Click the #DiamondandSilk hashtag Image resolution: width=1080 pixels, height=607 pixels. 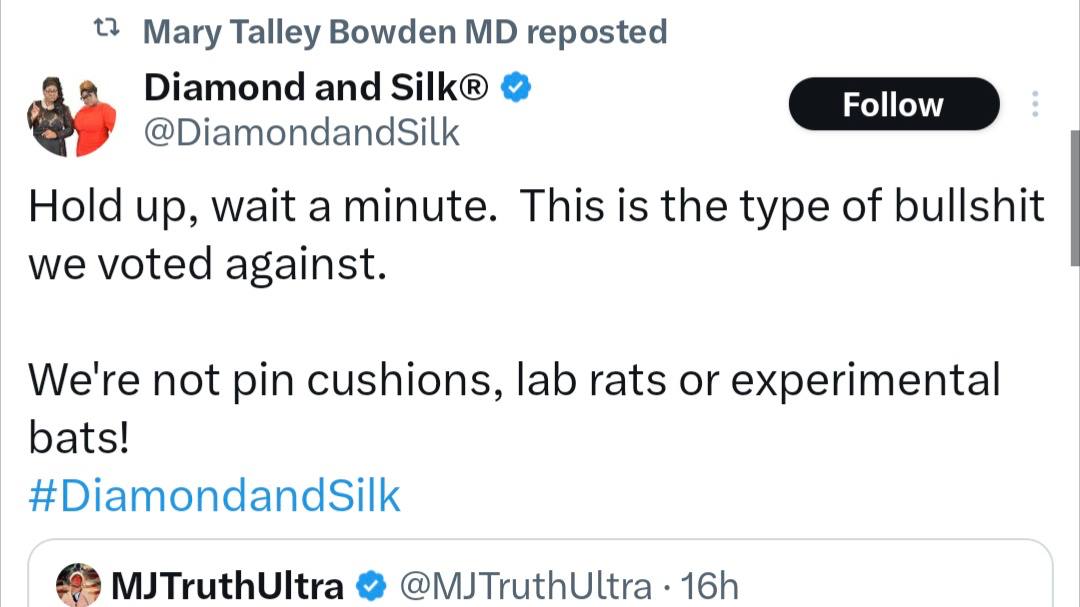pos(214,496)
